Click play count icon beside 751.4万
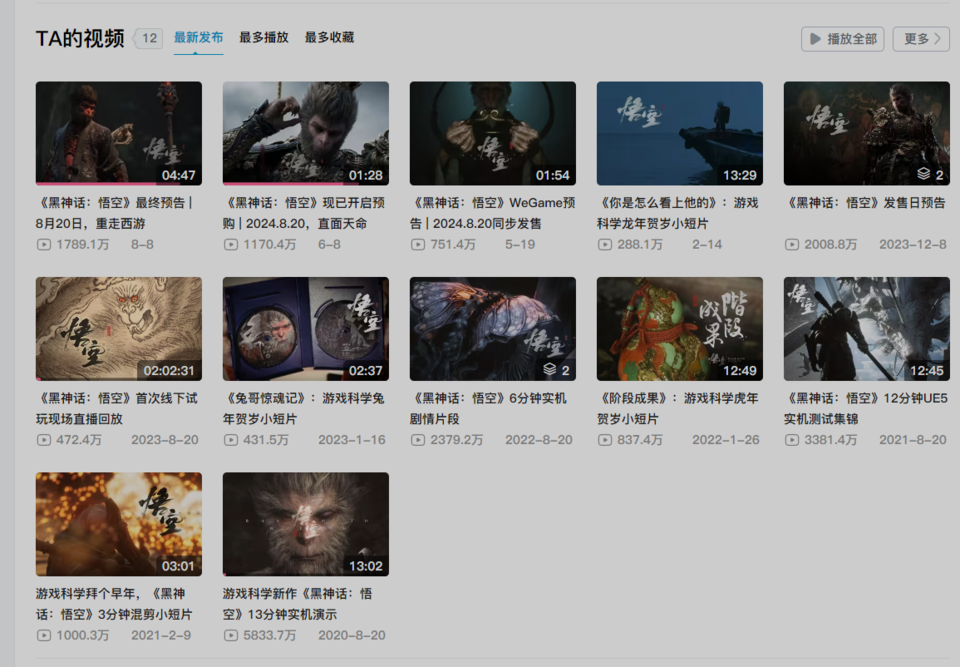The height and width of the screenshot is (667, 960). 418,244
